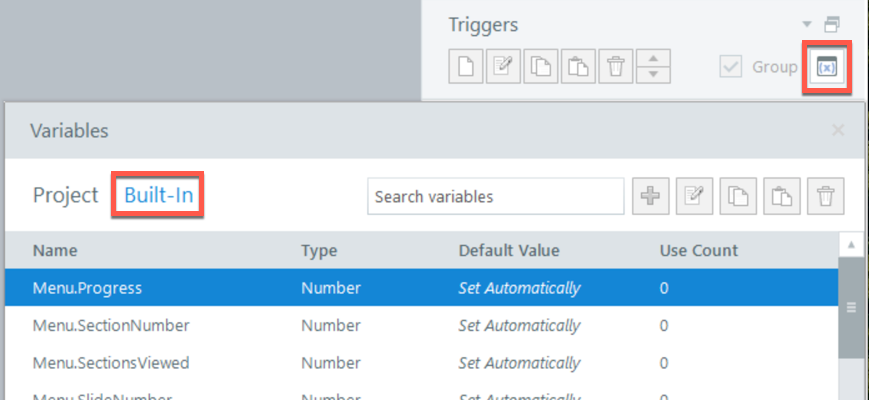Click the Copy trigger icon in Triggers
Viewport: 869px width, 400px height.
click(x=539, y=67)
